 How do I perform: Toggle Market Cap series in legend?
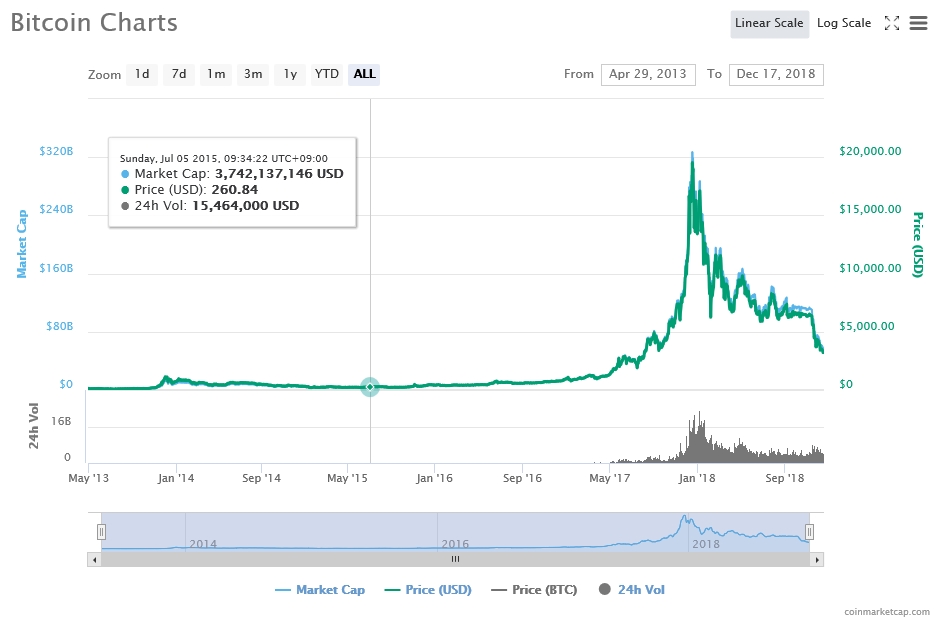tap(320, 590)
